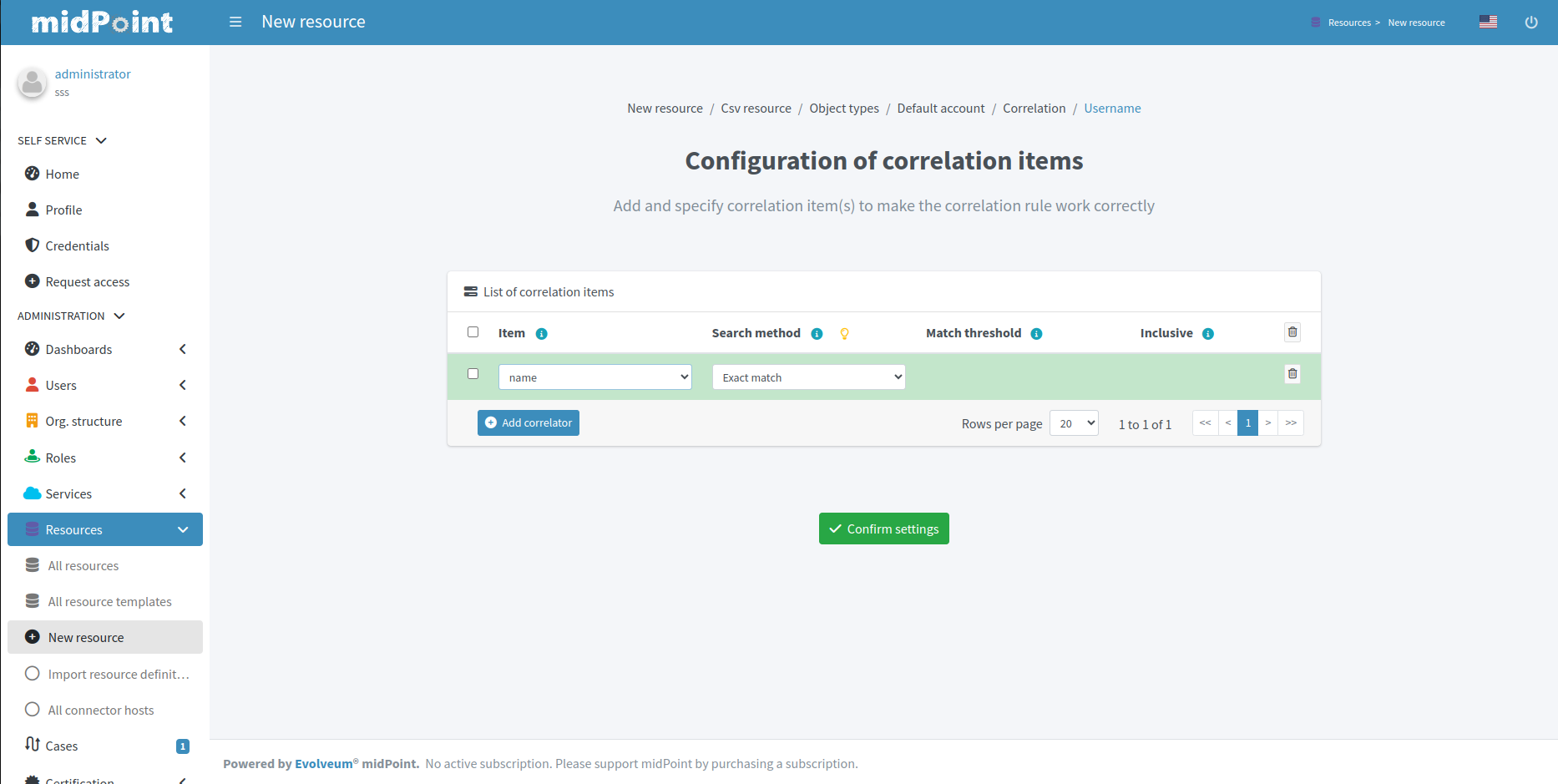Click the info icon next to Item
The height and width of the screenshot is (784, 1558).
pos(542,333)
